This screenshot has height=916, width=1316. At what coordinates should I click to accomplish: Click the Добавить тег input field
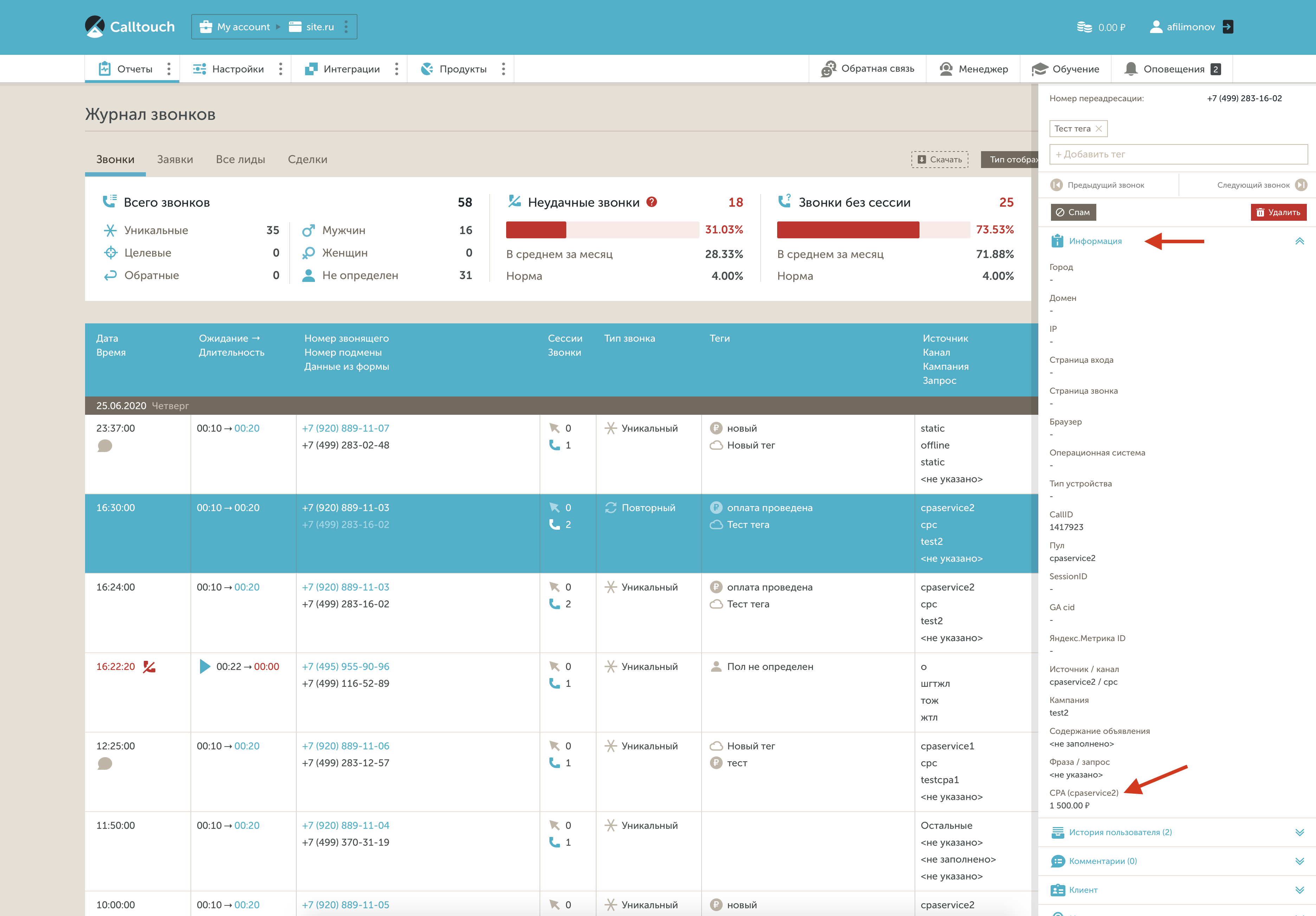tap(1179, 154)
